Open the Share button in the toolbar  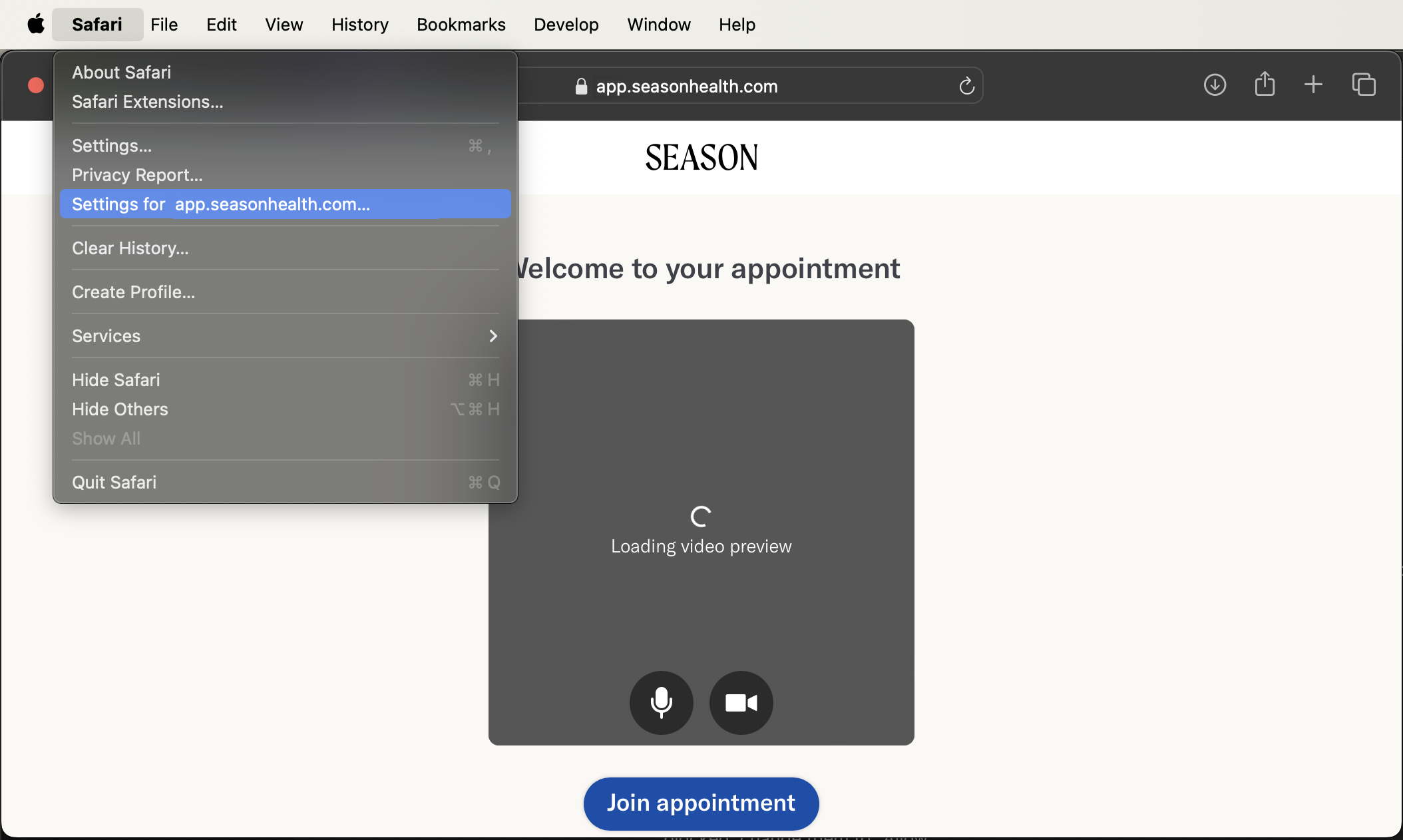coord(1265,84)
